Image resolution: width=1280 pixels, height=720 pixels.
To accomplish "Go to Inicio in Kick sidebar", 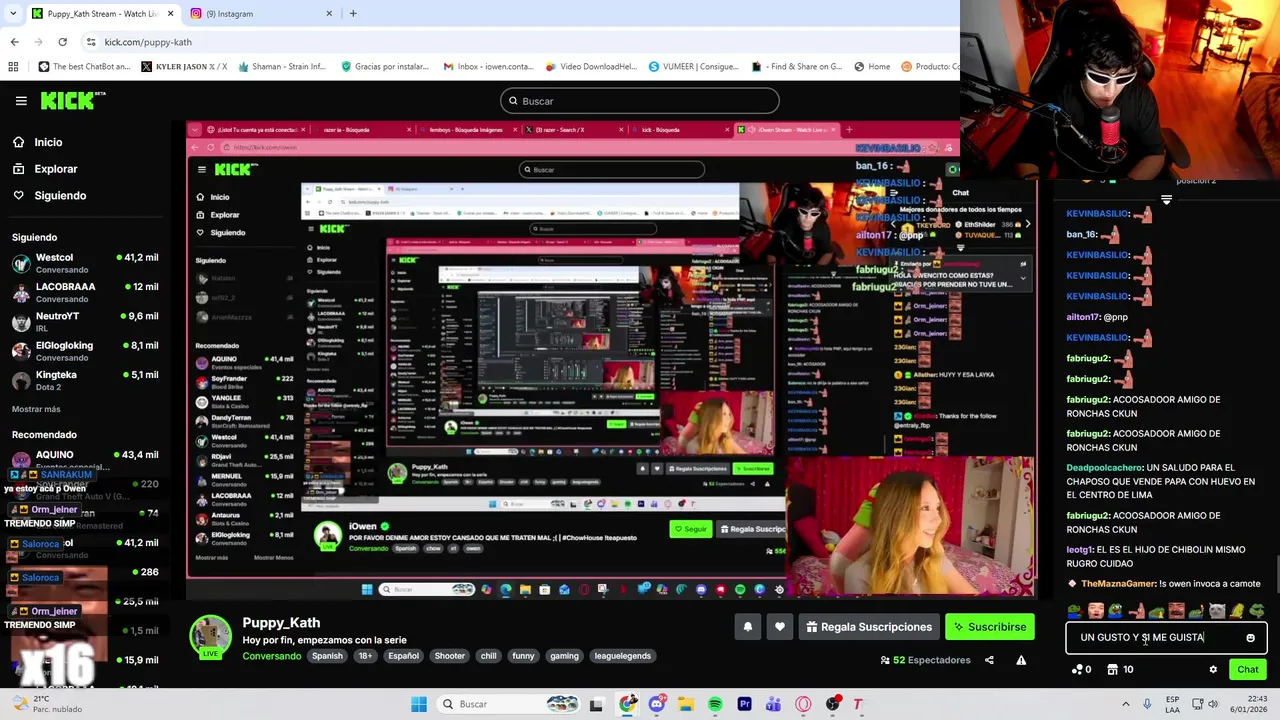I will (48, 142).
